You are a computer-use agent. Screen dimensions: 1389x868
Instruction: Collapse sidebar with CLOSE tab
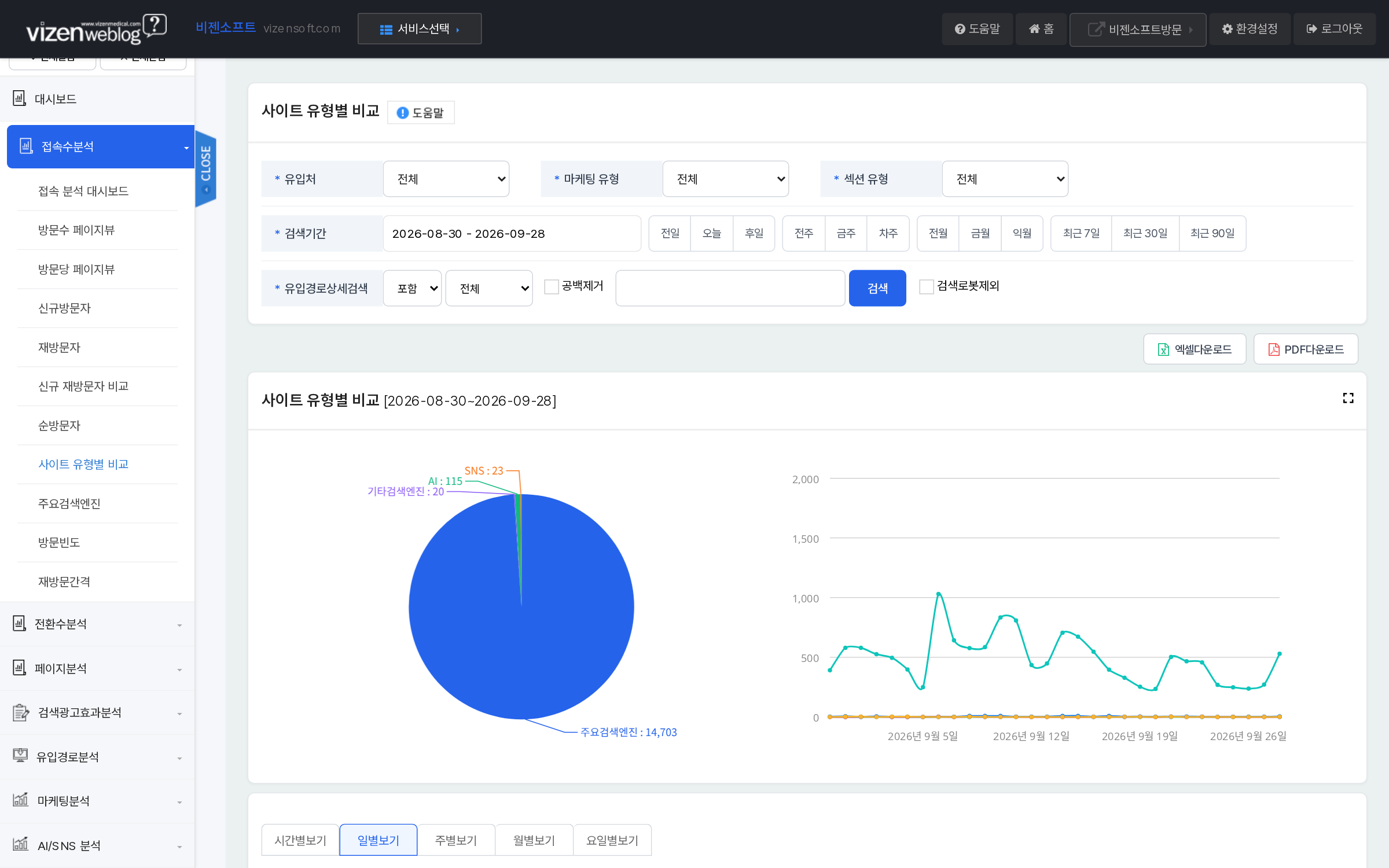pos(205,168)
